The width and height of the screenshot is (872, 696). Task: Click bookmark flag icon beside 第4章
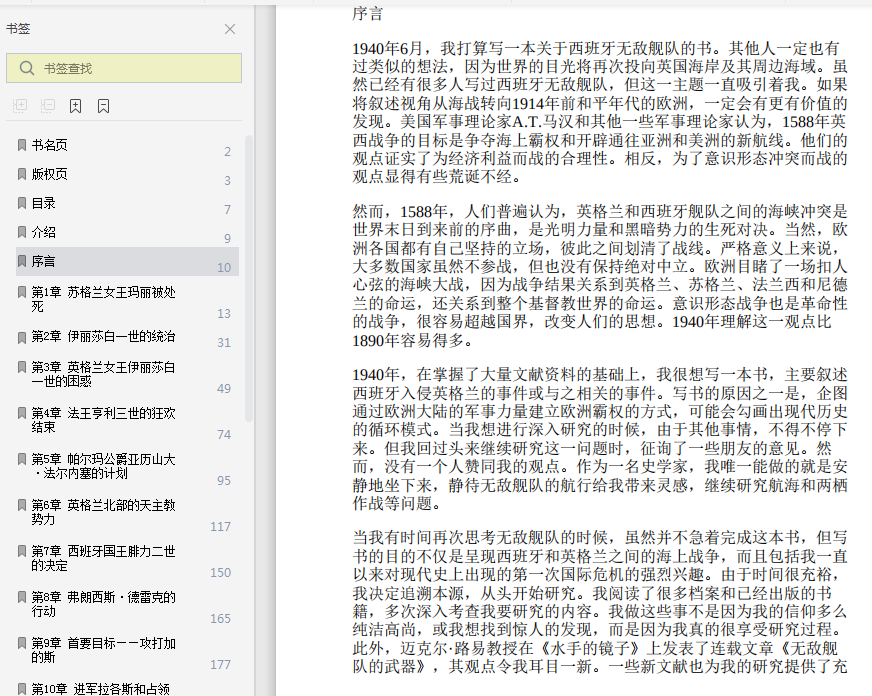coord(22,413)
